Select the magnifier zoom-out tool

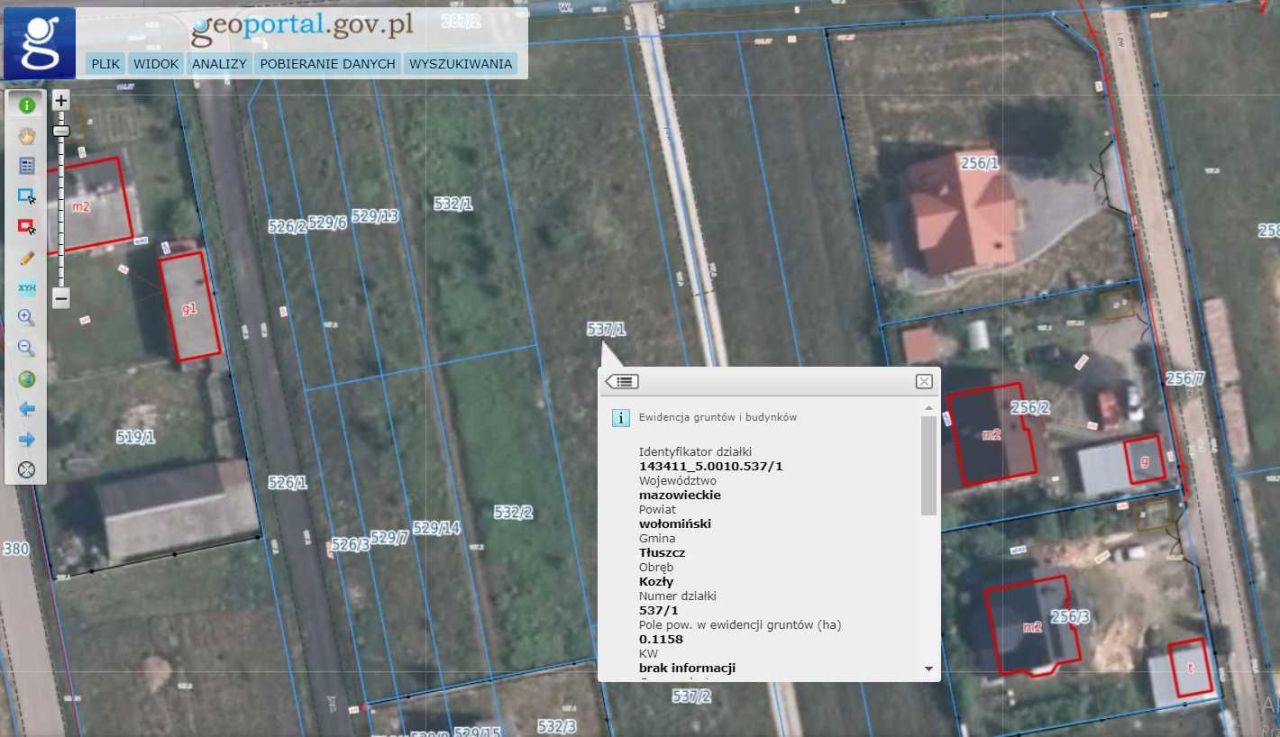pyautogui.click(x=27, y=348)
